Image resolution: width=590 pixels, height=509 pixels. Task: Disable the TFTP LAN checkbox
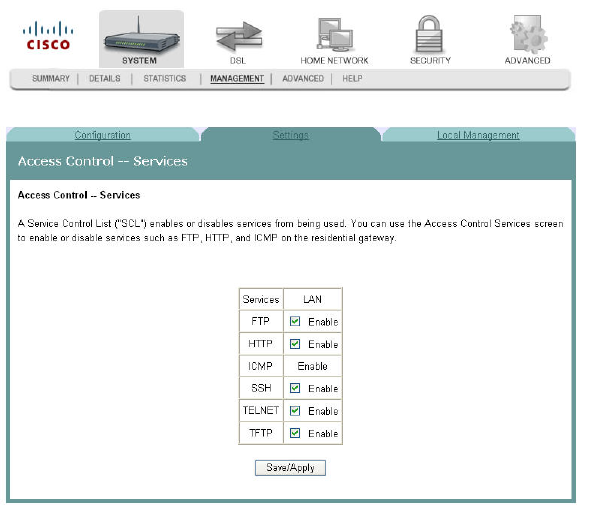click(x=295, y=433)
